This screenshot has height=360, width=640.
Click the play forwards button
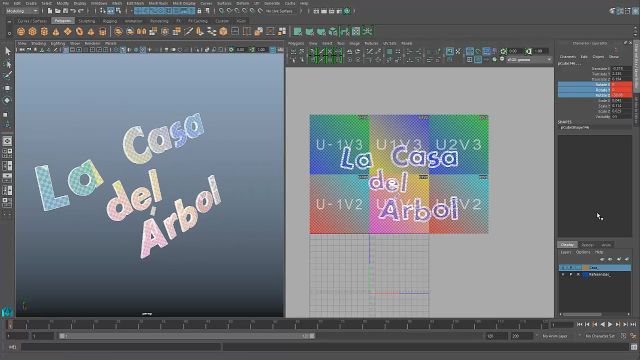(610, 324)
